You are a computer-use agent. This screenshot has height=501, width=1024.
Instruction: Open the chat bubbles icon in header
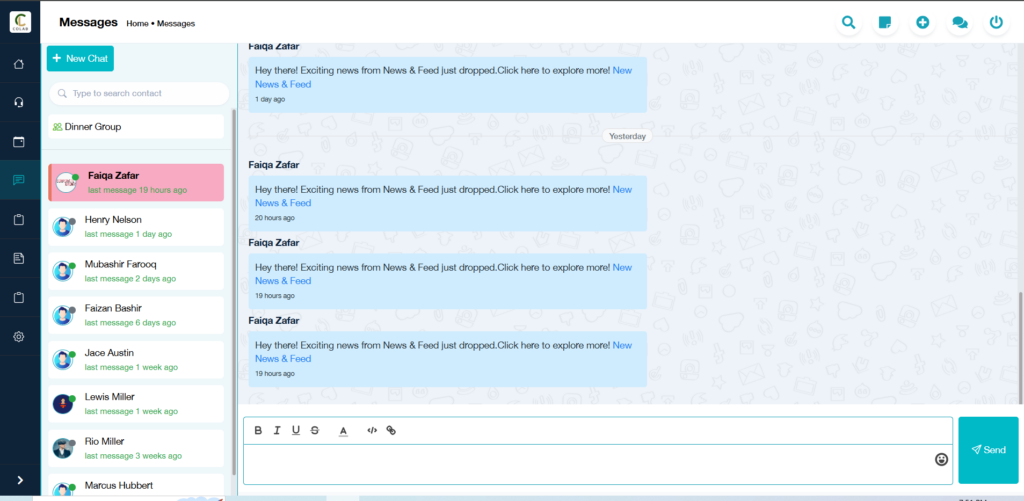959,23
